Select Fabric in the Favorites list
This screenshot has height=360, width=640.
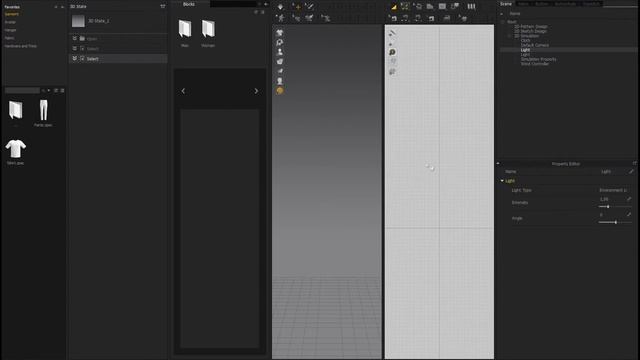[x=9, y=38]
